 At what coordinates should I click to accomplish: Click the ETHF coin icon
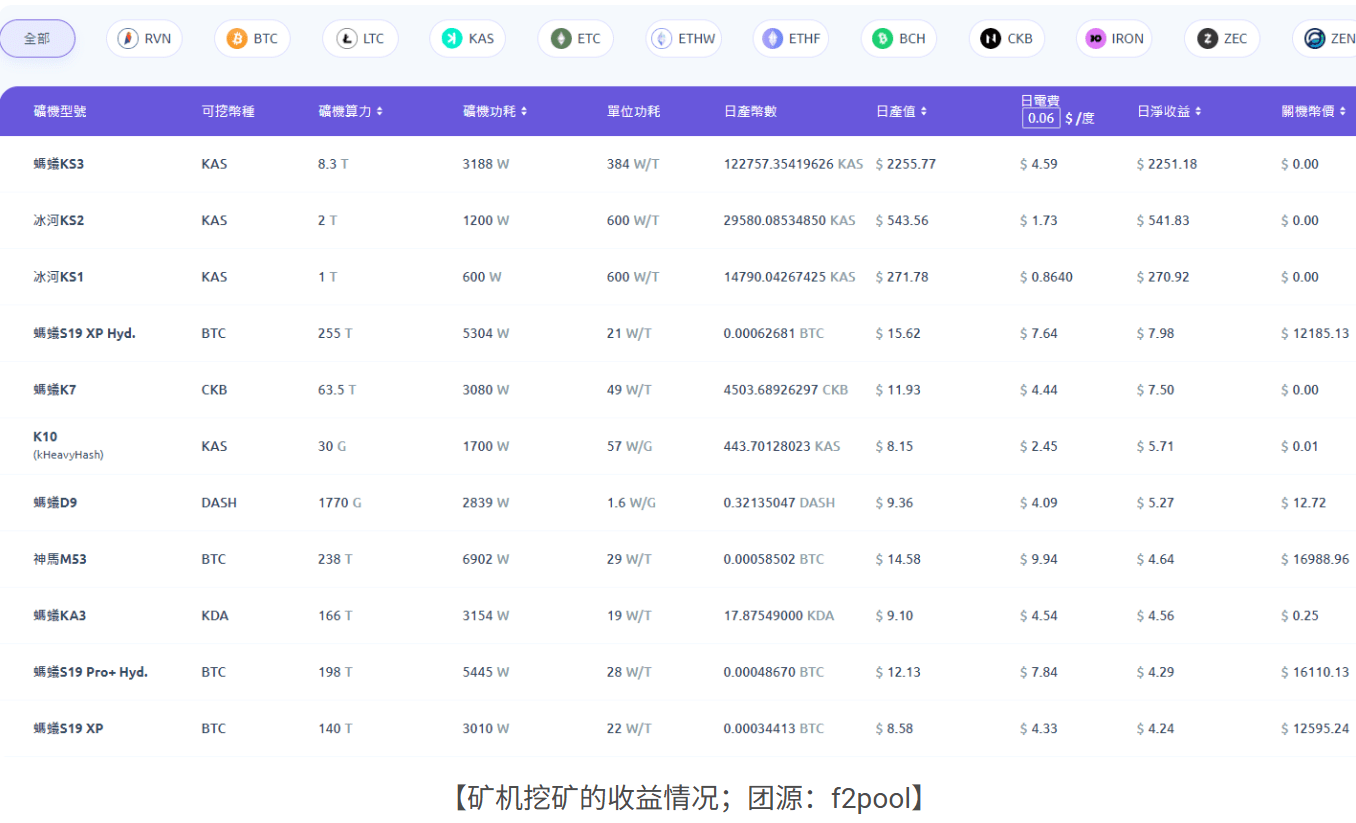tap(772, 39)
